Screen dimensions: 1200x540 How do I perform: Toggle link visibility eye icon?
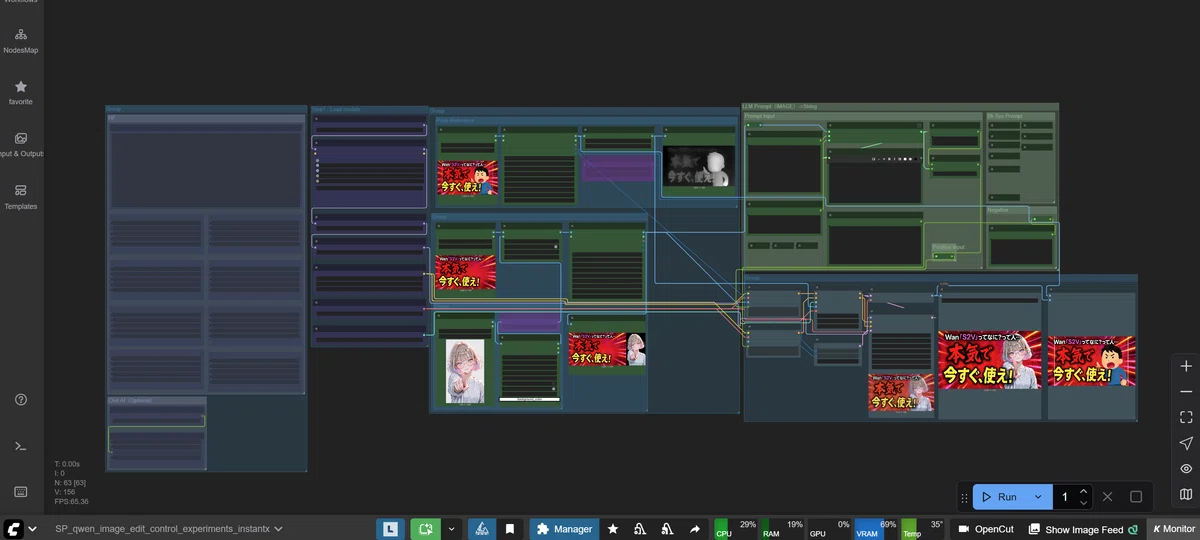[1186, 469]
